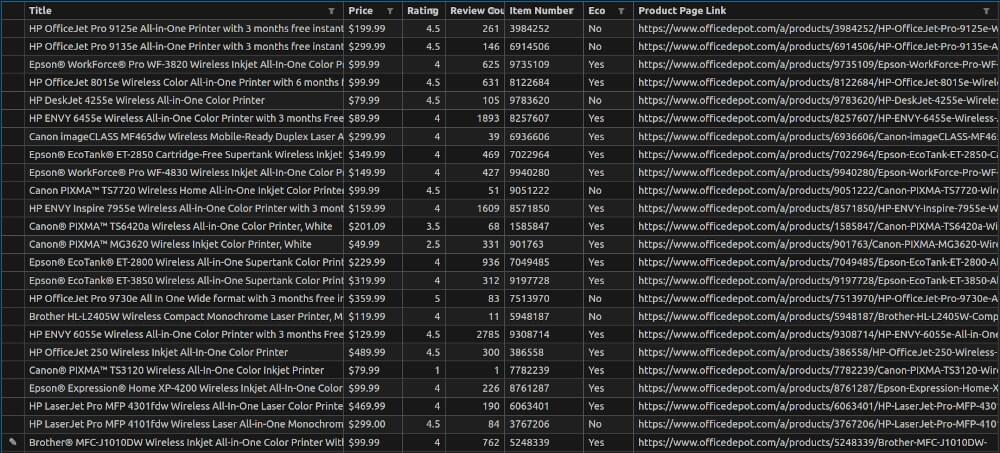Viewport: 1000px width, 453px height.
Task: Select the HP OfficeJet 8015e title cell
Action: tap(185, 82)
